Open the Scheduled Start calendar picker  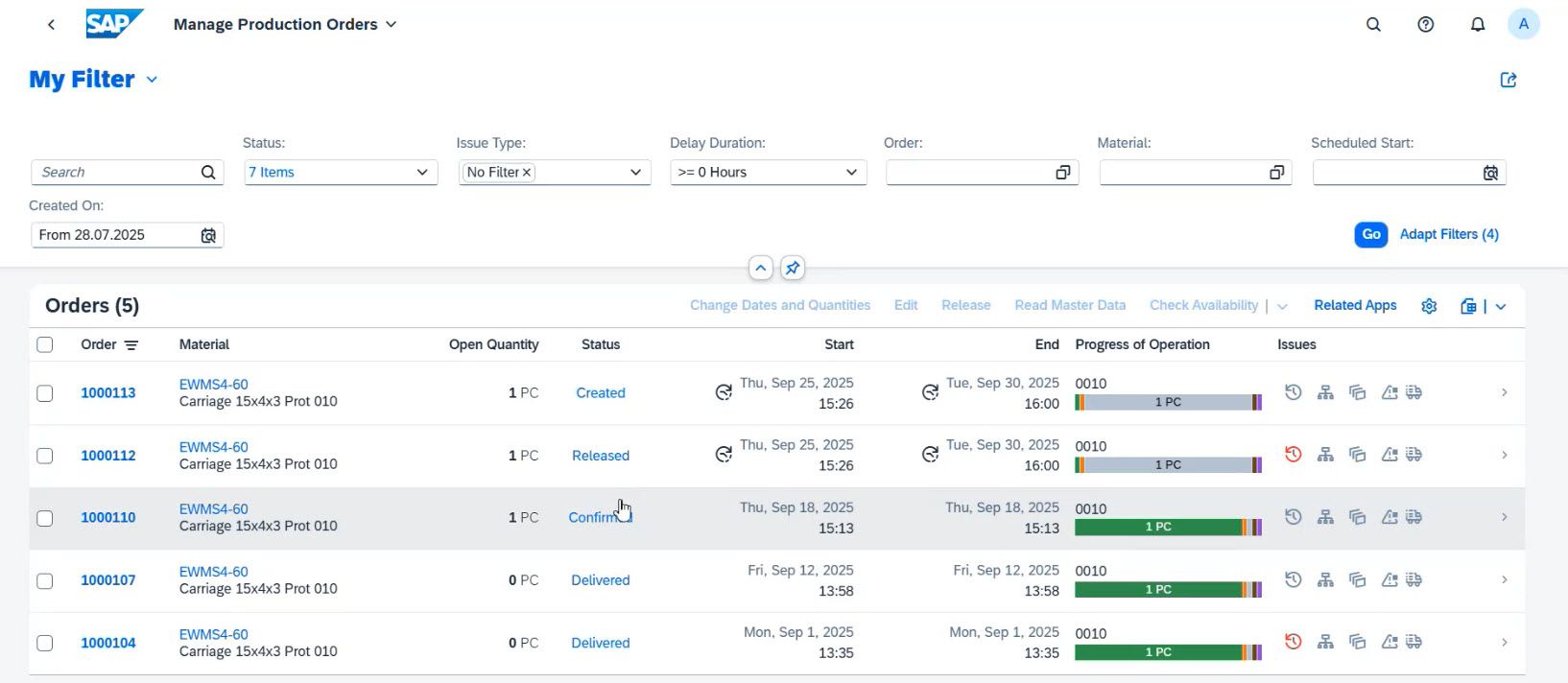pyautogui.click(x=1490, y=173)
